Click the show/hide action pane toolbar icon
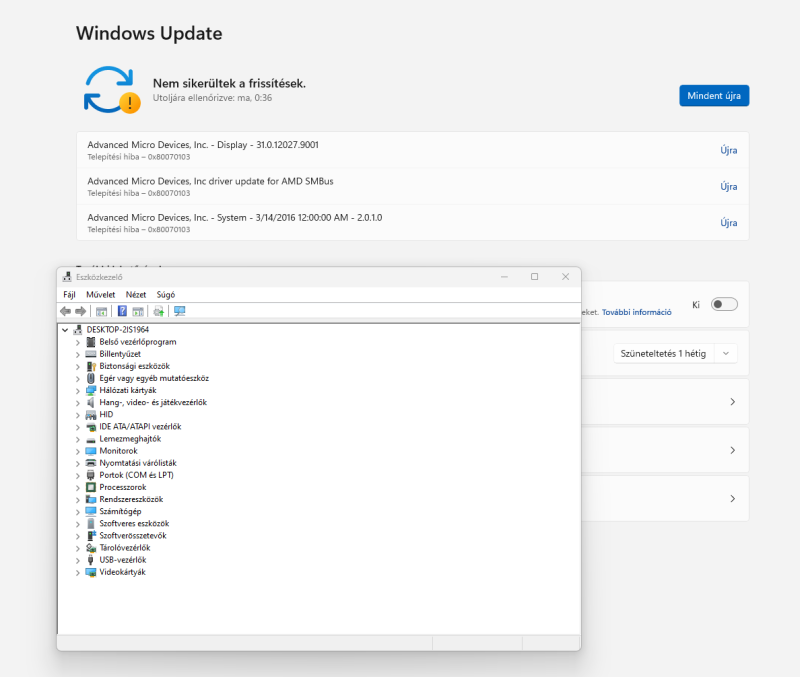Screen dimensions: 800x677 [138, 311]
